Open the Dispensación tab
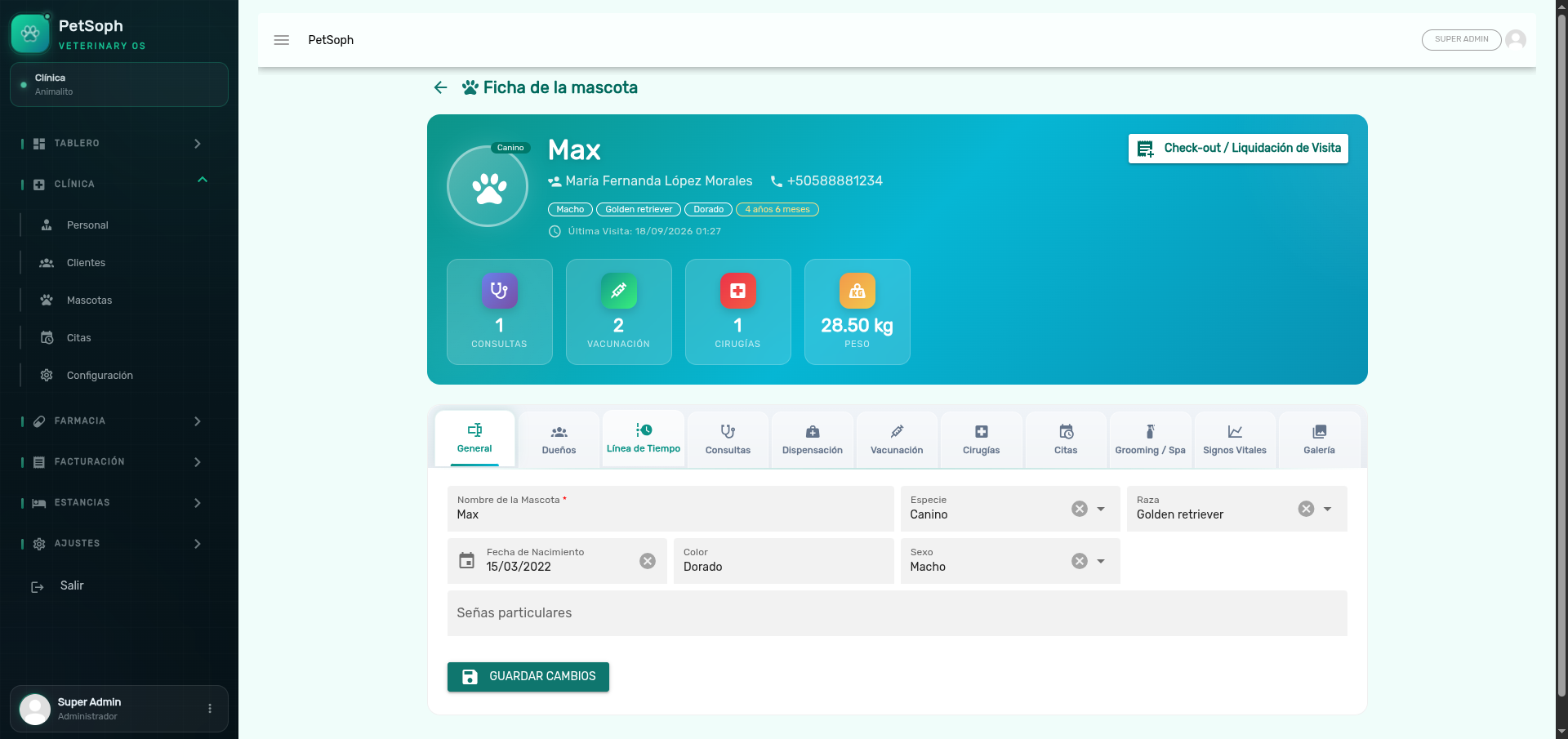Screen dimensions: 1568x739 click(813, 440)
